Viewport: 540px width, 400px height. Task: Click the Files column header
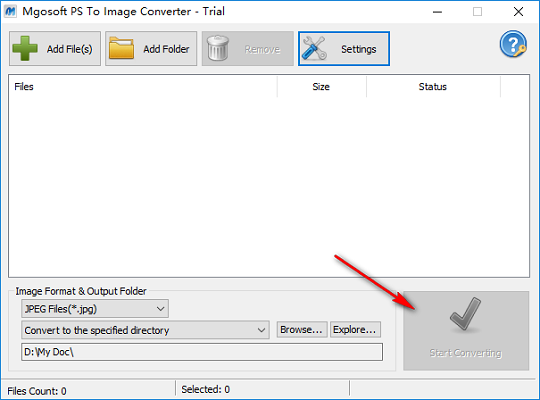point(143,87)
